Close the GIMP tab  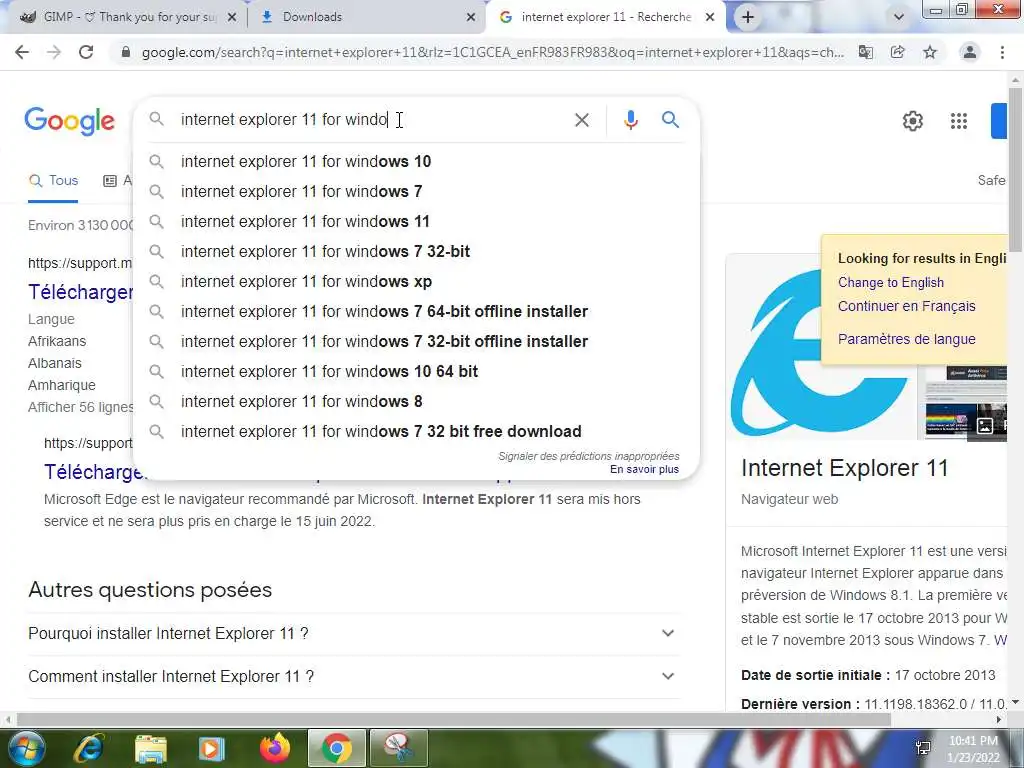(x=232, y=18)
